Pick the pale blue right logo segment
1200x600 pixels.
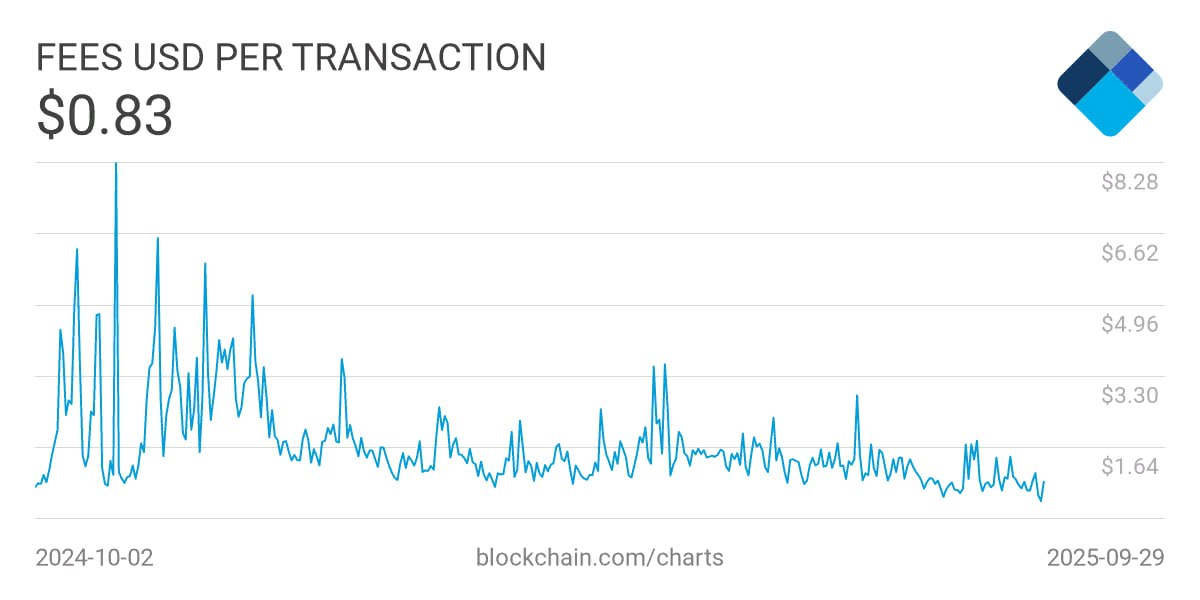(x=1149, y=86)
